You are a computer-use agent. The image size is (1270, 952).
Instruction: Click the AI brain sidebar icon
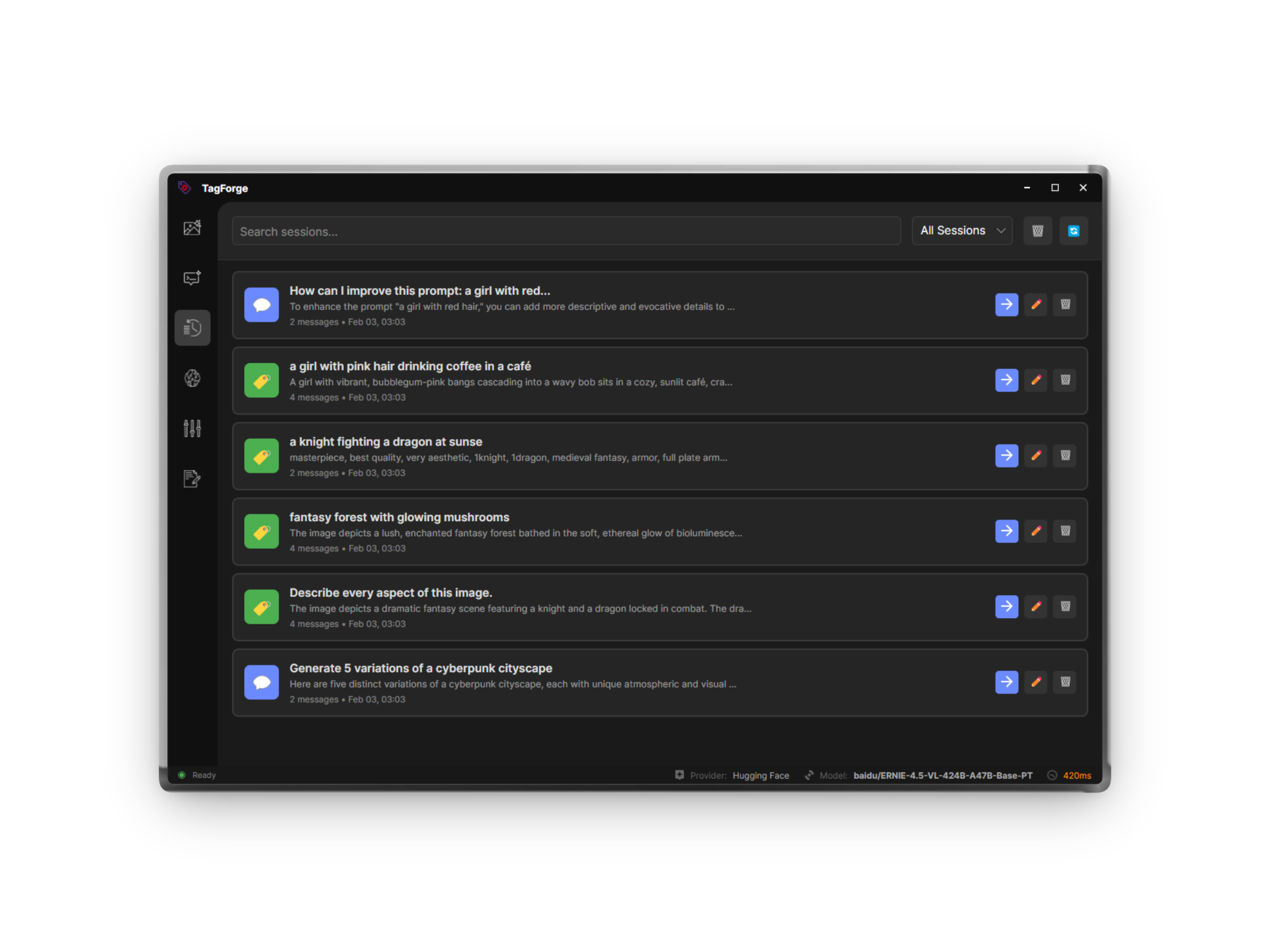pyautogui.click(x=192, y=378)
